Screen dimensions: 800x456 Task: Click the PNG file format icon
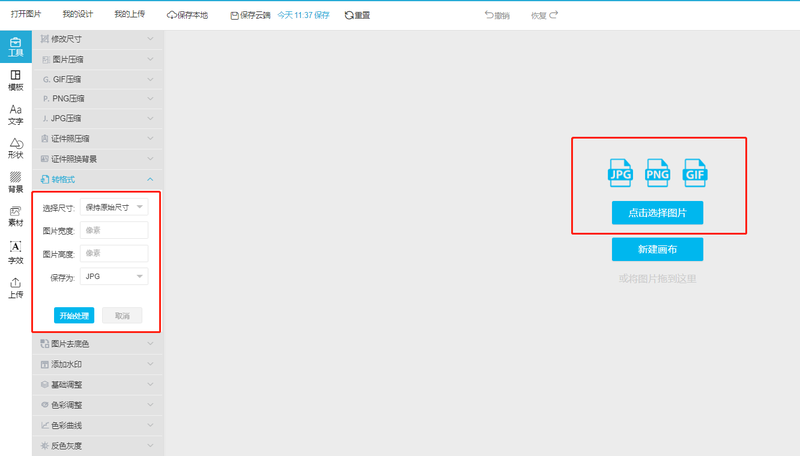[657, 173]
